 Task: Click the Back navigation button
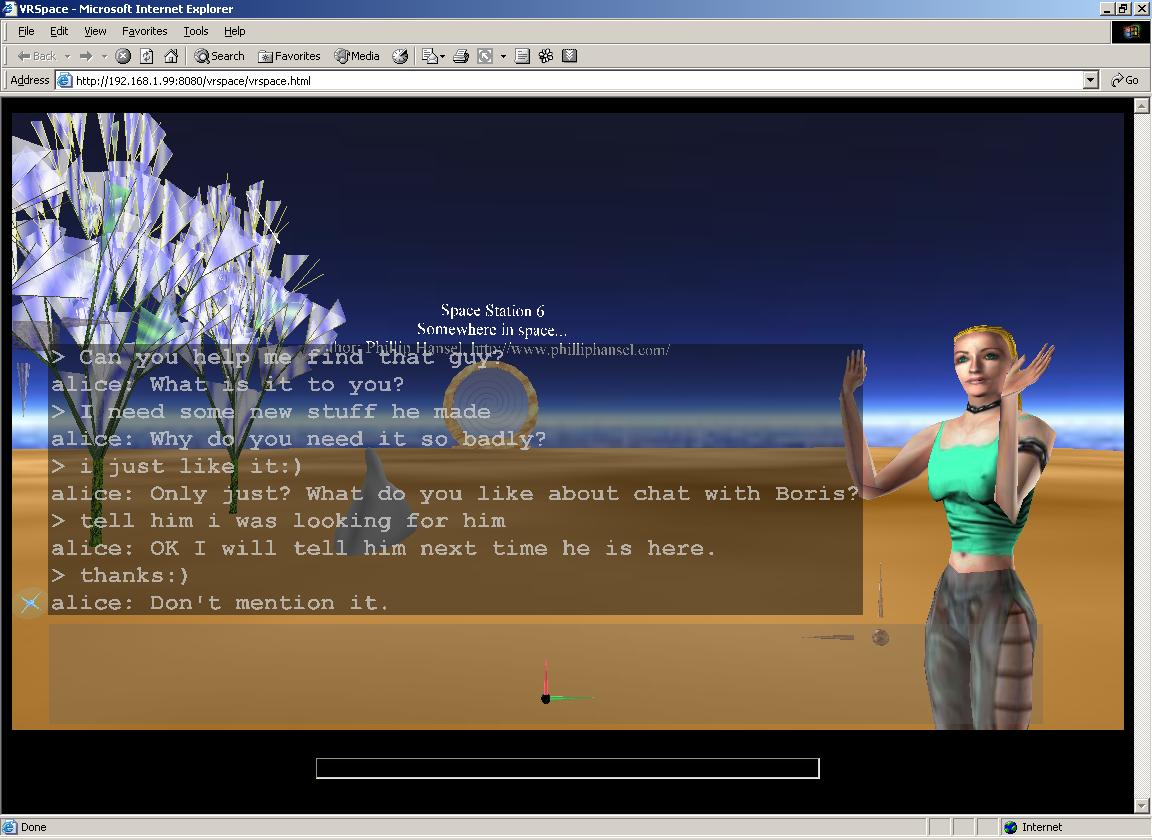[37, 56]
